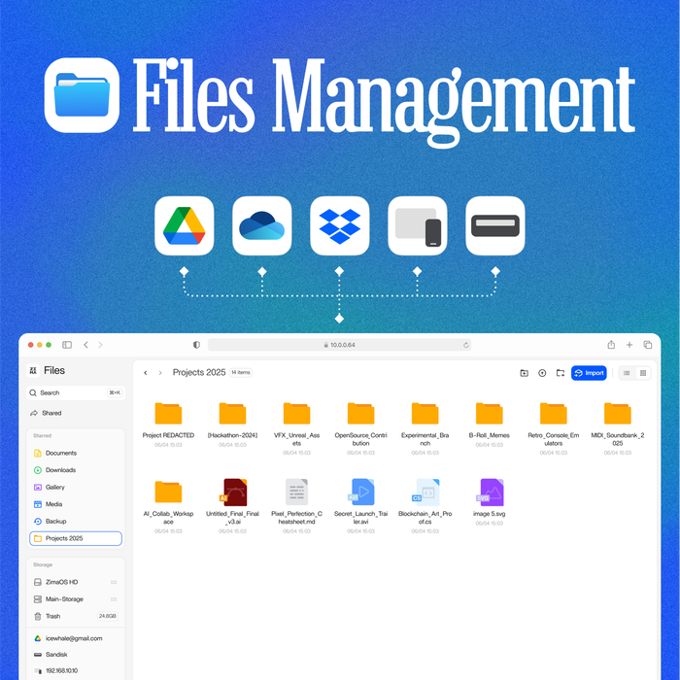Image resolution: width=680 pixels, height=680 pixels.
Task: Open Shared in the sidebar
Action: tap(46, 413)
